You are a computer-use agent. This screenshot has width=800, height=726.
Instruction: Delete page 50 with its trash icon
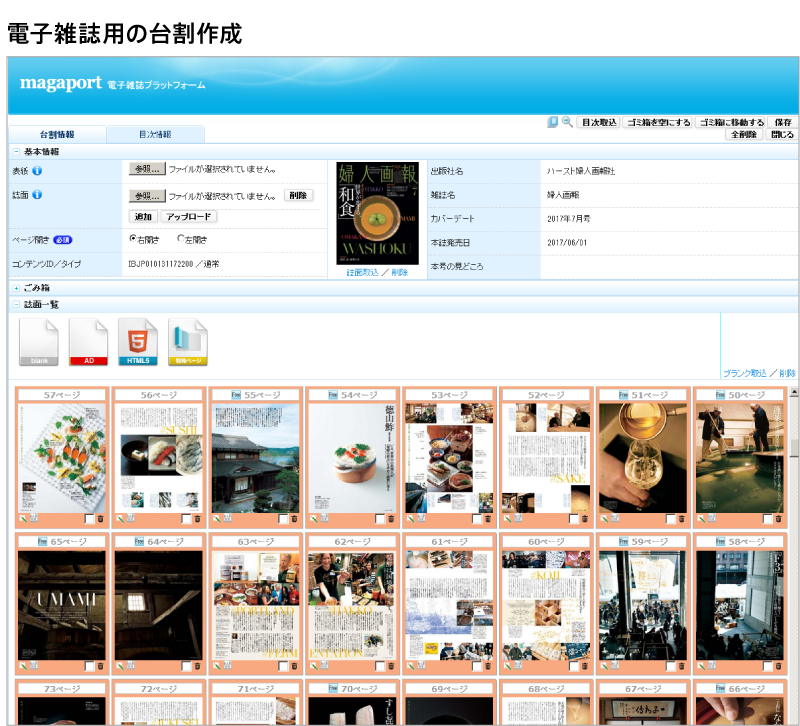pos(779,519)
